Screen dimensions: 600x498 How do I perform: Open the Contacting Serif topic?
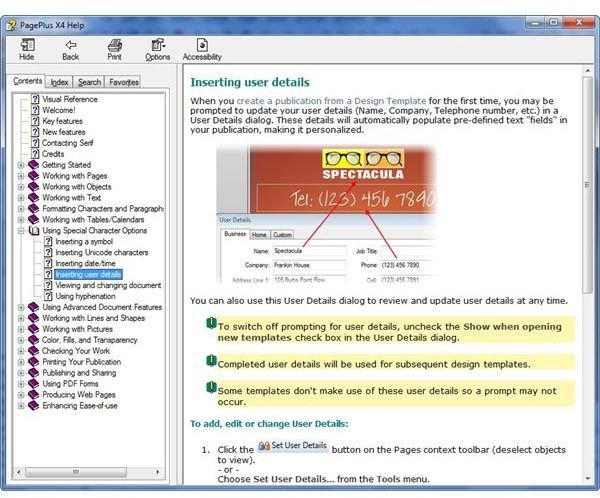(67, 143)
